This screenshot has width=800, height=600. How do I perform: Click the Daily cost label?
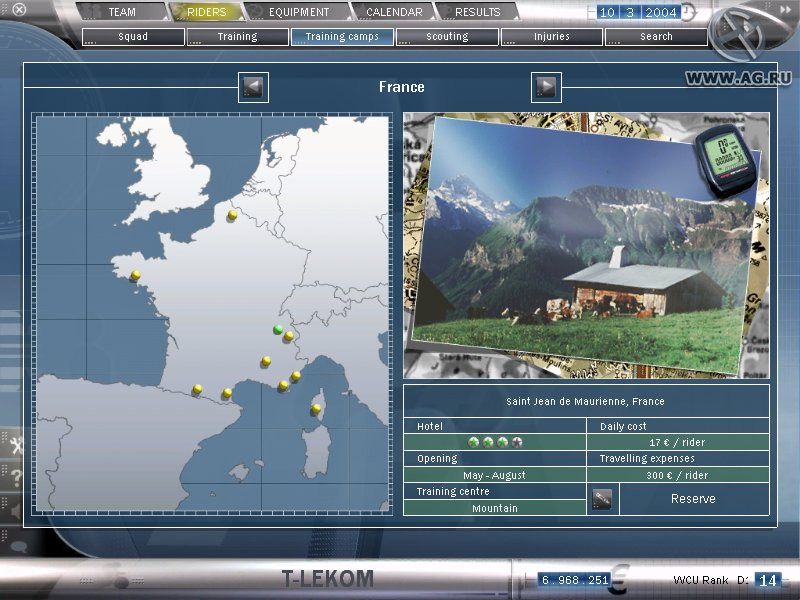pyautogui.click(x=623, y=427)
